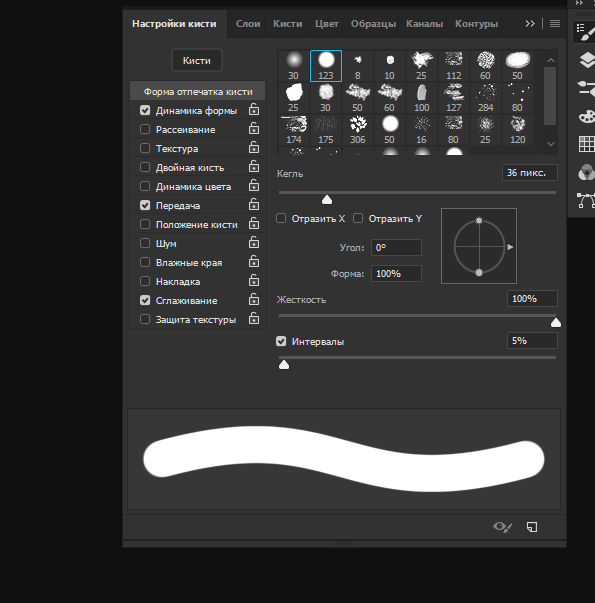
Task: Select the hard round 123 brush tip
Action: point(326,66)
